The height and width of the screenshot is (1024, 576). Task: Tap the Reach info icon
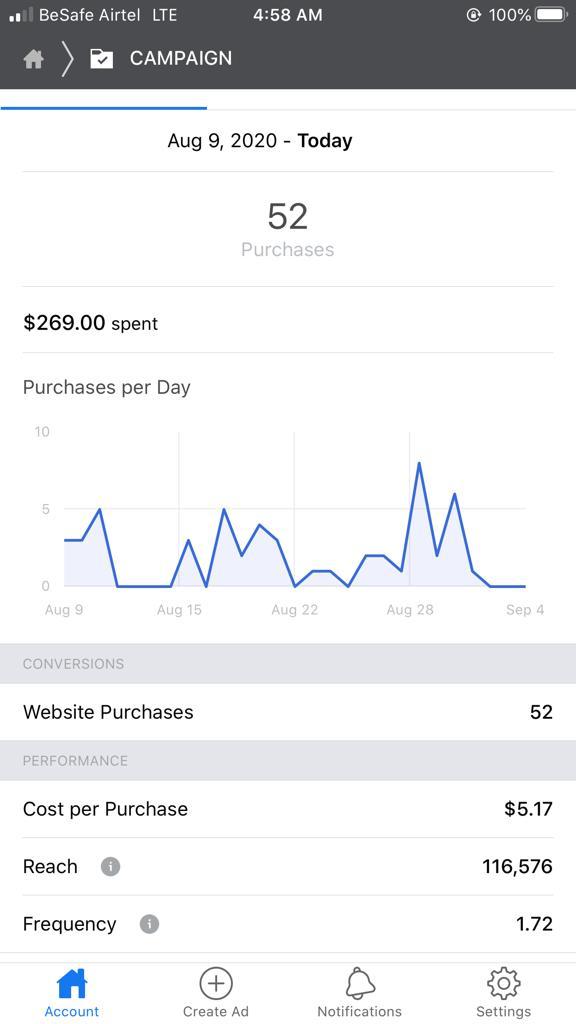110,867
